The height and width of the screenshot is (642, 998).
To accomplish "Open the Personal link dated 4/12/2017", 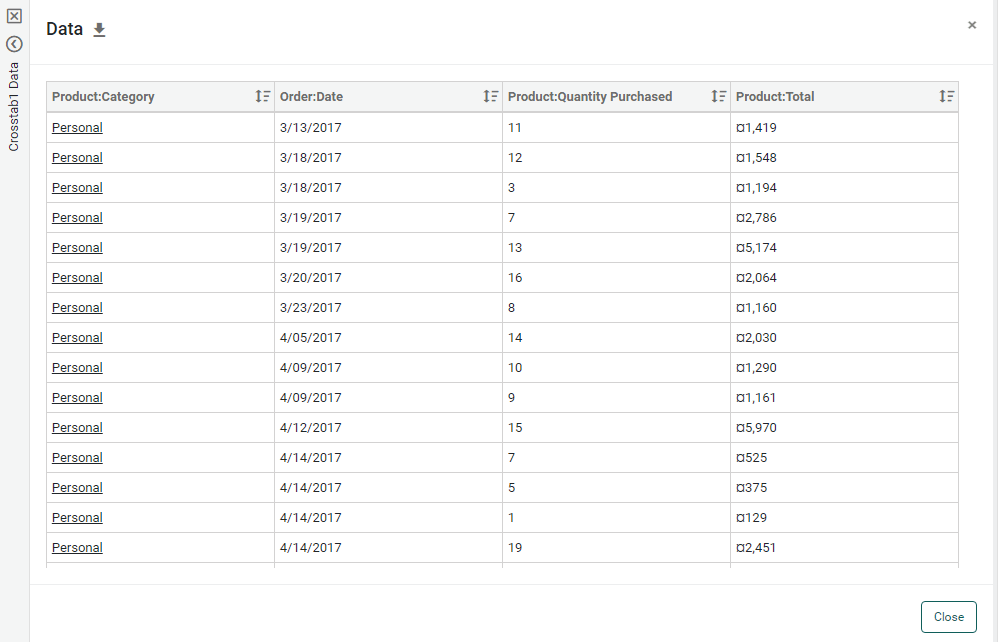I will pyautogui.click(x=76, y=427).
